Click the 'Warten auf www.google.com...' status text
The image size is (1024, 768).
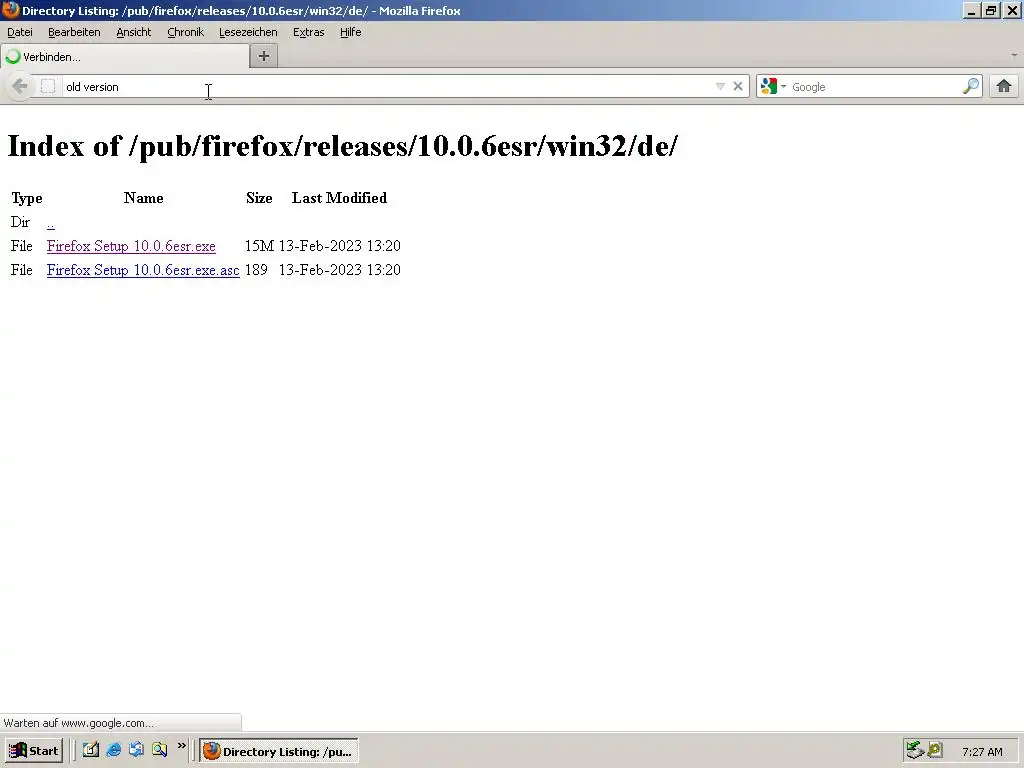(x=79, y=723)
